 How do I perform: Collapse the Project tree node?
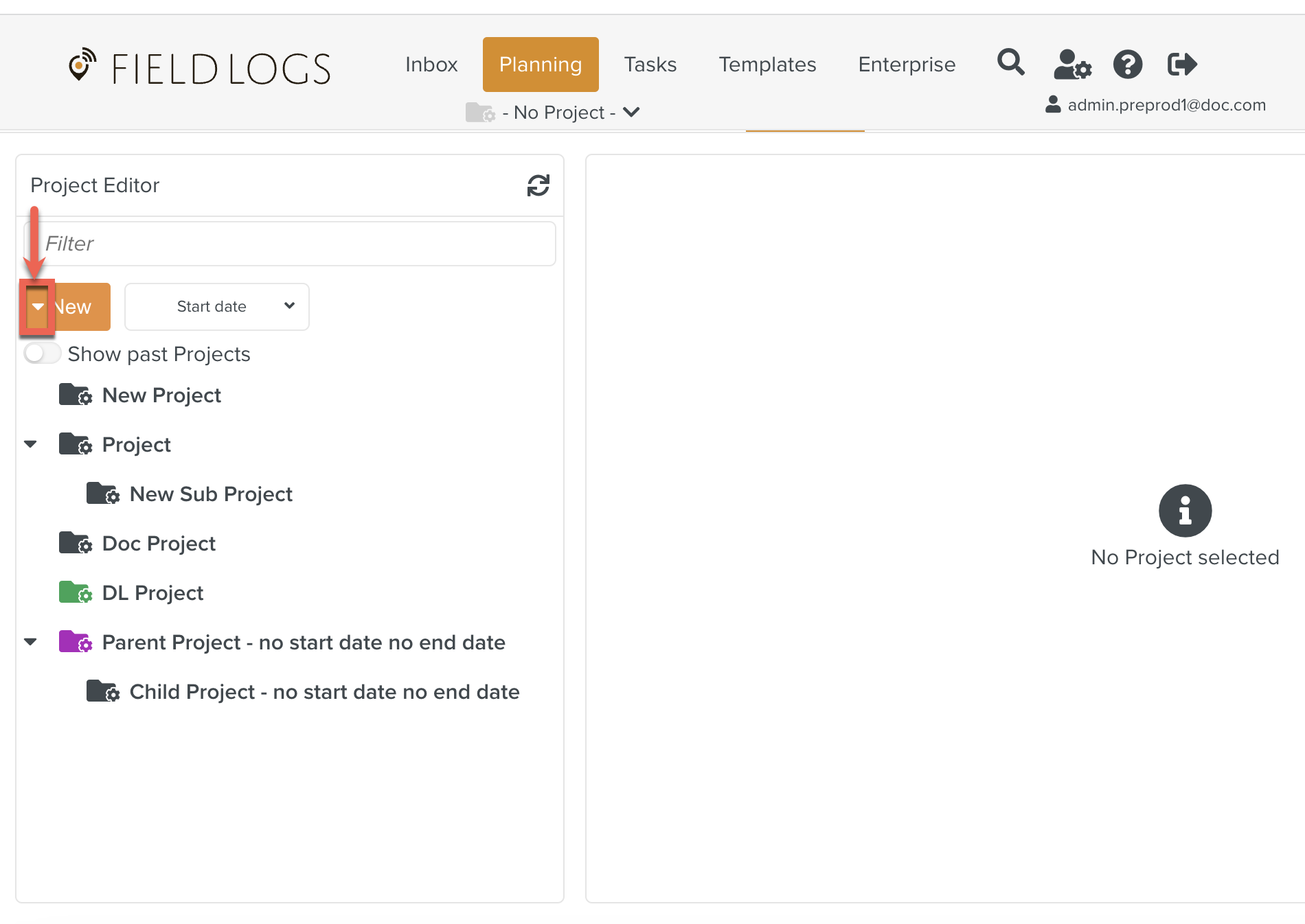coord(30,444)
